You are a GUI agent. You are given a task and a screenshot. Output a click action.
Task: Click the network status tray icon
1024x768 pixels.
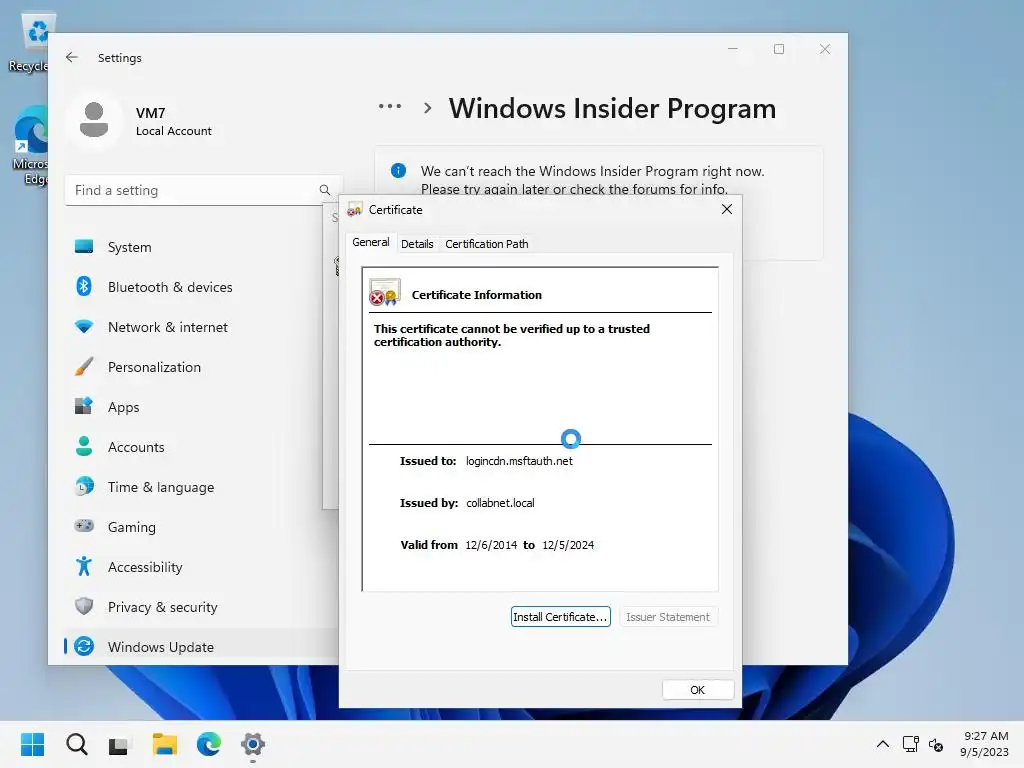click(910, 744)
